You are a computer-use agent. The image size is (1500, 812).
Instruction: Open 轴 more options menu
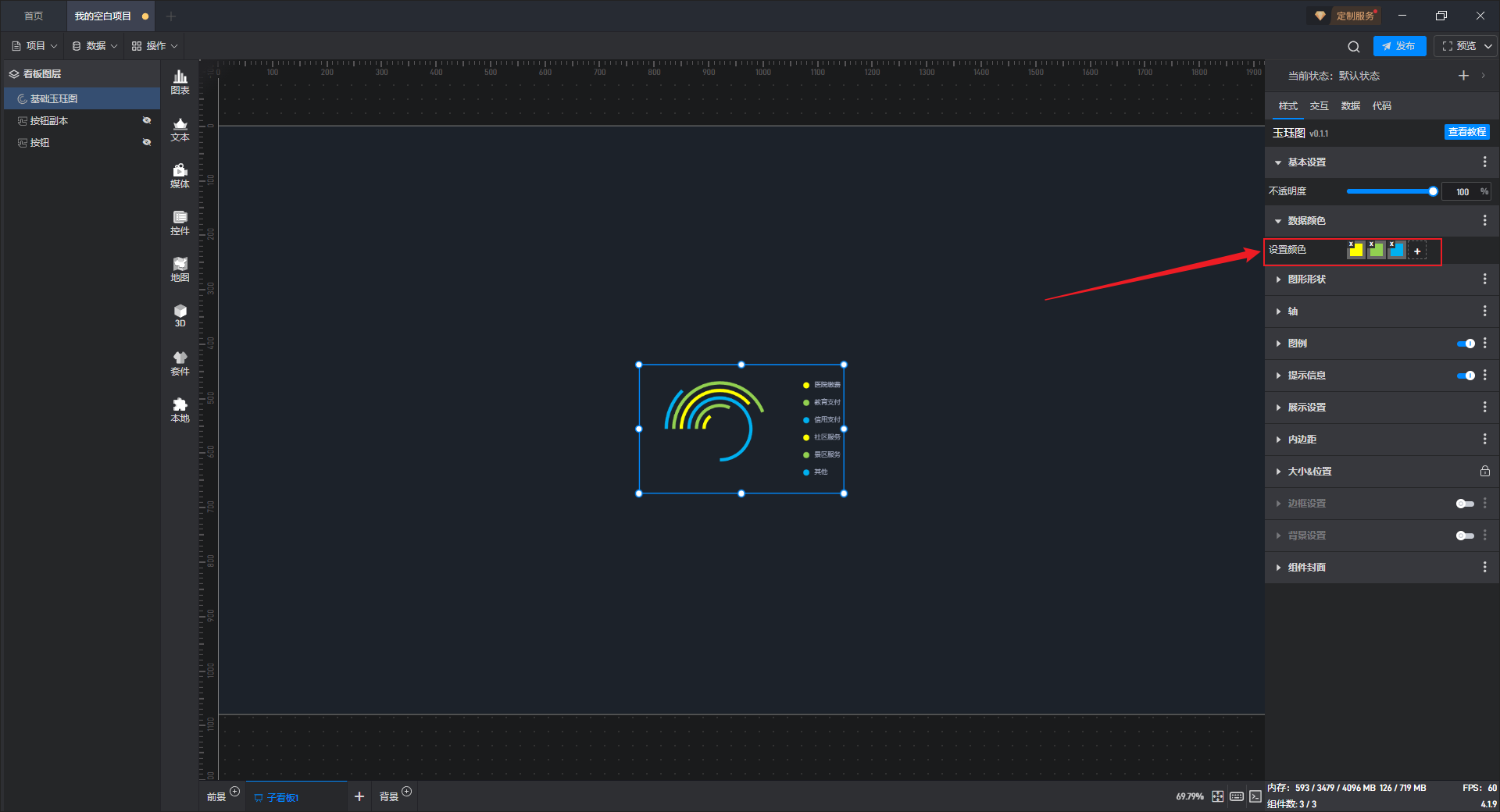[1484, 311]
